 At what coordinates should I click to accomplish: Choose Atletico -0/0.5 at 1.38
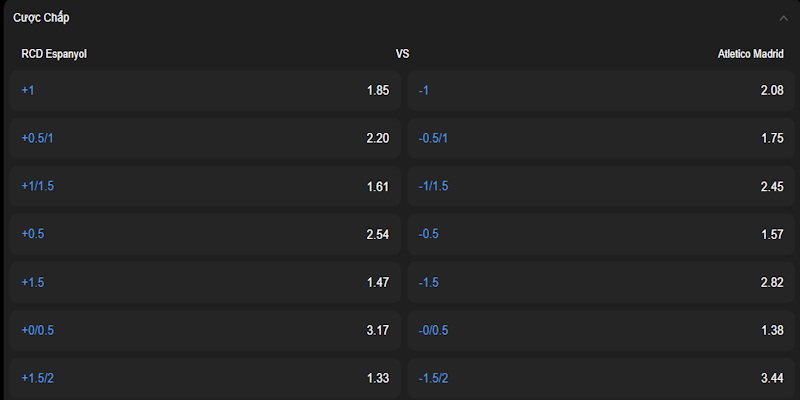pos(601,330)
